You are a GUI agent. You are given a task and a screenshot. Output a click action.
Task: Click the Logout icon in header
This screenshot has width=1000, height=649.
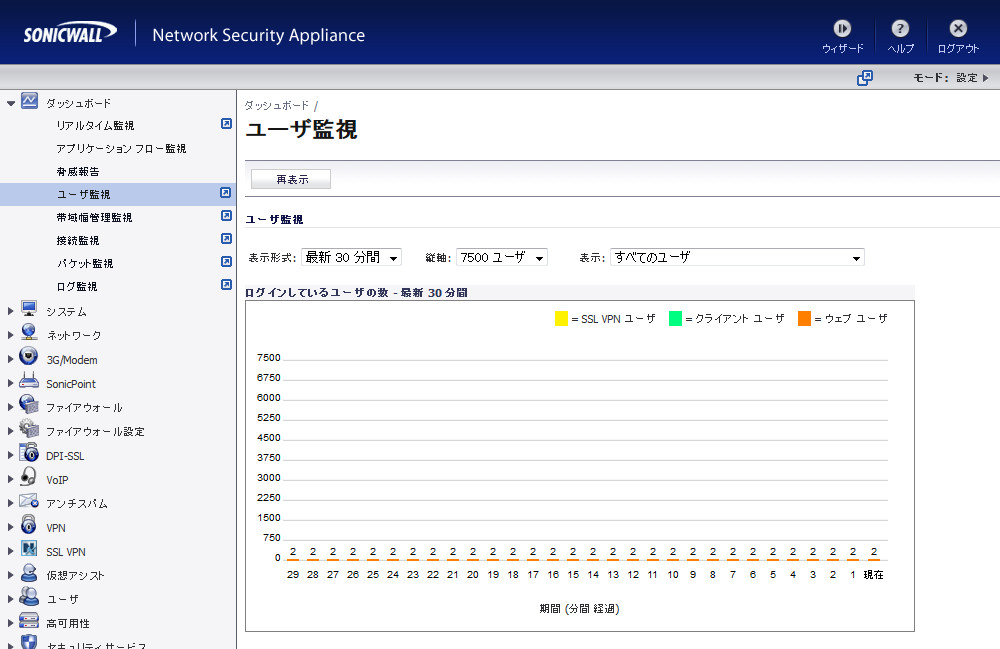coord(958,29)
